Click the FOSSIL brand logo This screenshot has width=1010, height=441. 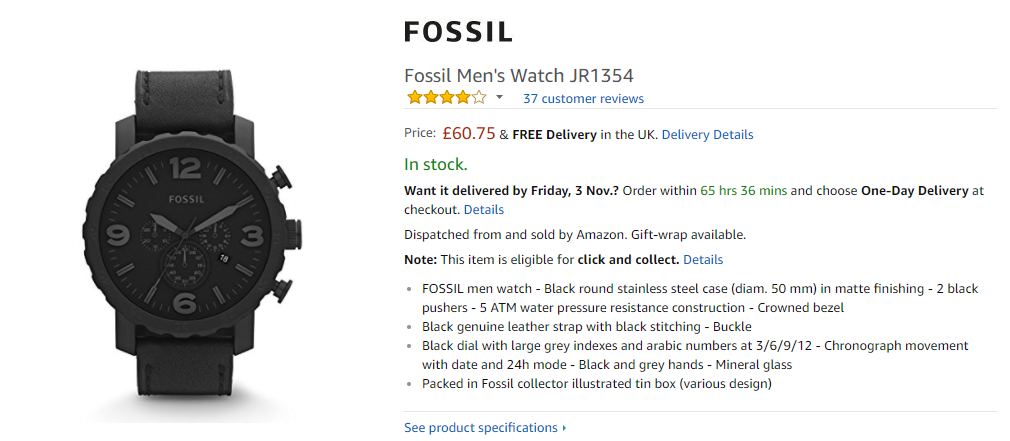pyautogui.click(x=458, y=32)
